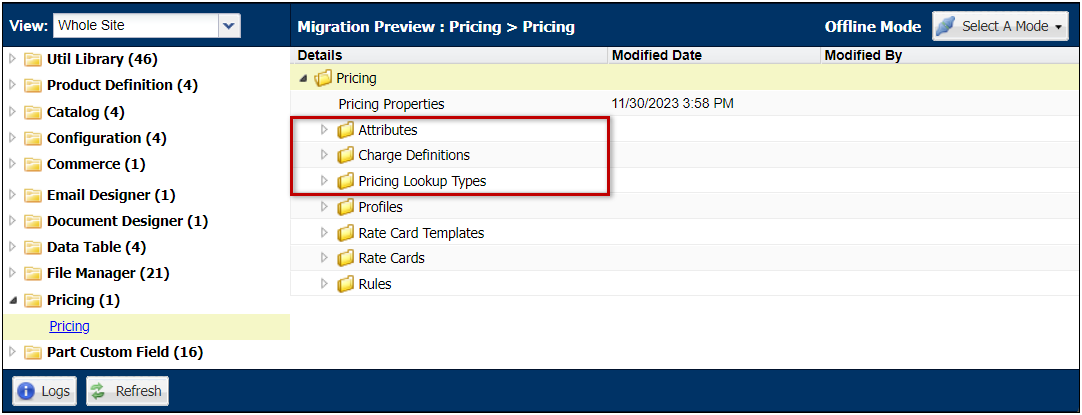The height and width of the screenshot is (415, 1082).
Task: Click the Refresh button
Action: [x=127, y=391]
